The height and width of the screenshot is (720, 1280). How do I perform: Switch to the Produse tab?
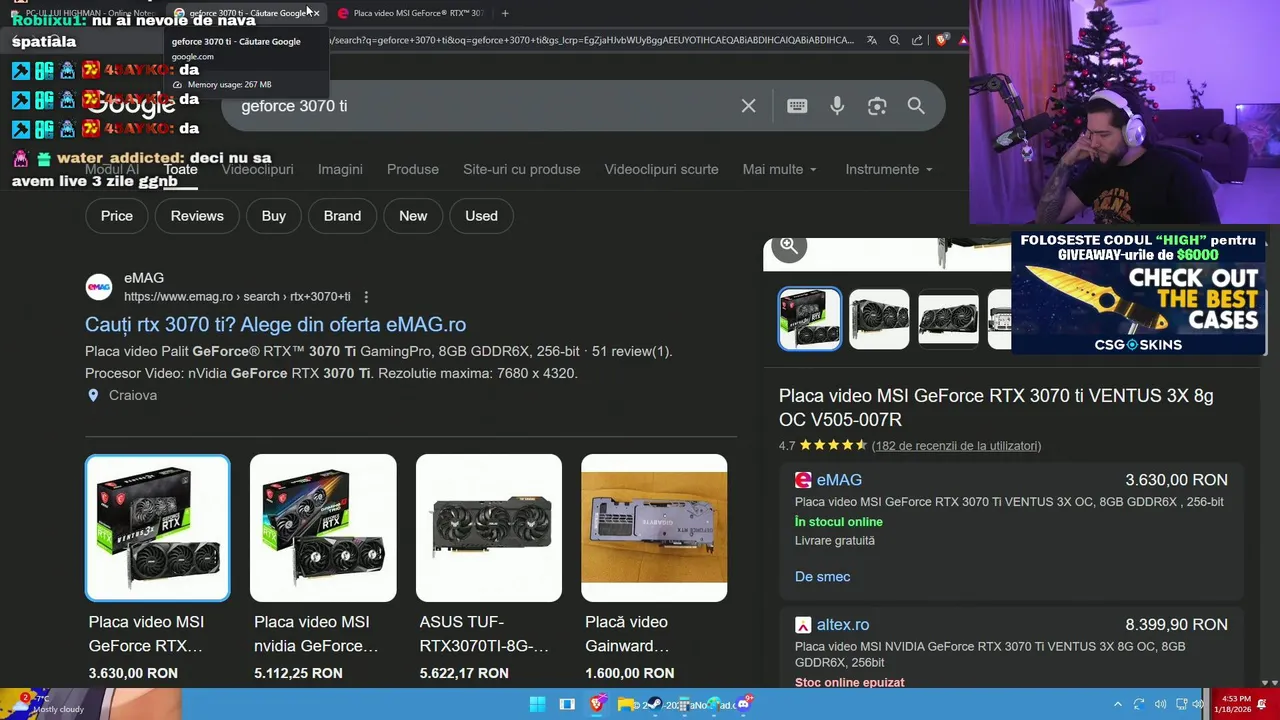[x=413, y=169]
